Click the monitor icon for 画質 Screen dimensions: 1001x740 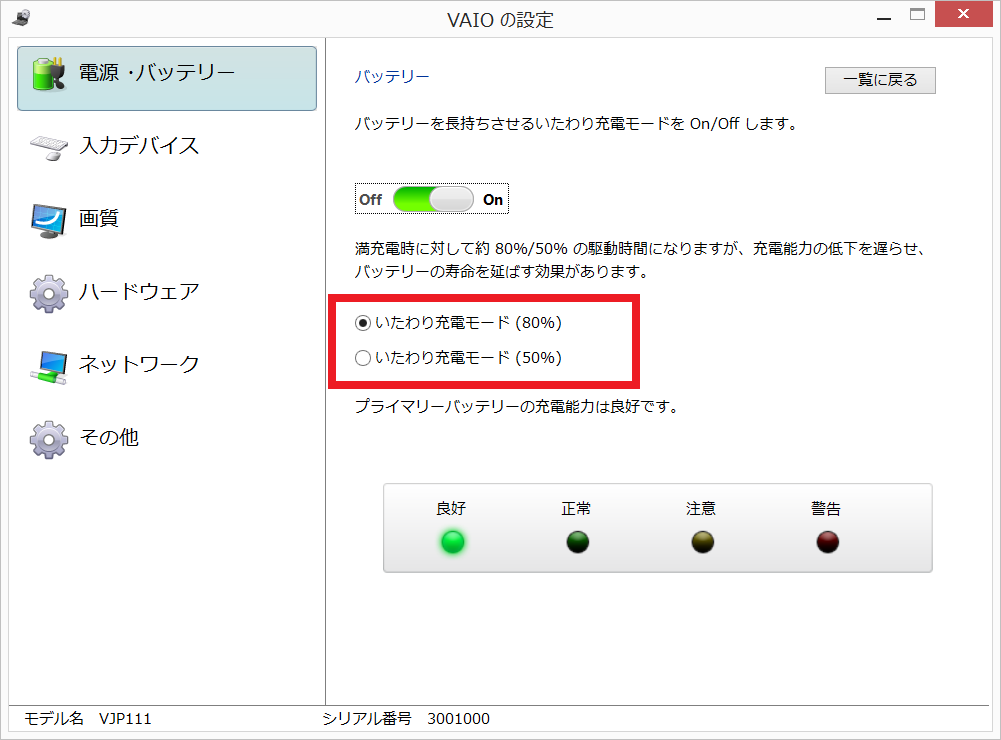pyautogui.click(x=49, y=221)
